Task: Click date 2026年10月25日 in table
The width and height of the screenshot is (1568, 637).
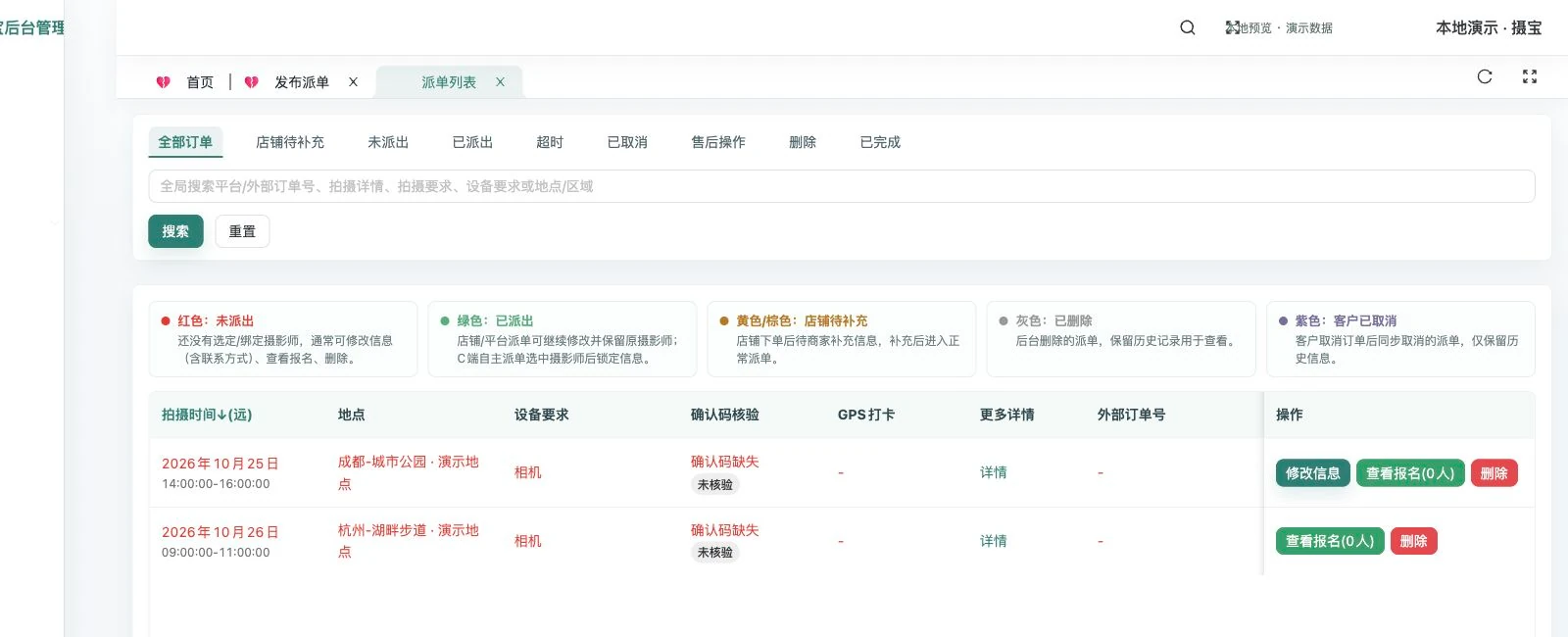Action: point(220,464)
